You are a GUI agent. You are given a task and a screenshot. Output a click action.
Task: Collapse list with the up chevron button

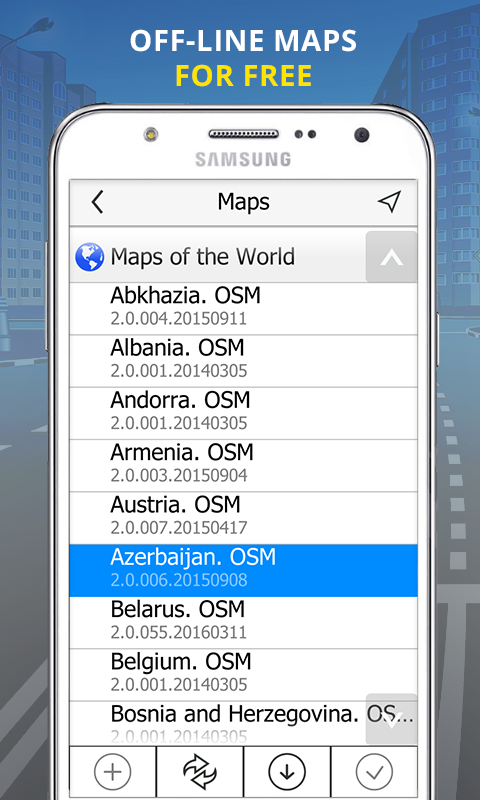coord(391,257)
